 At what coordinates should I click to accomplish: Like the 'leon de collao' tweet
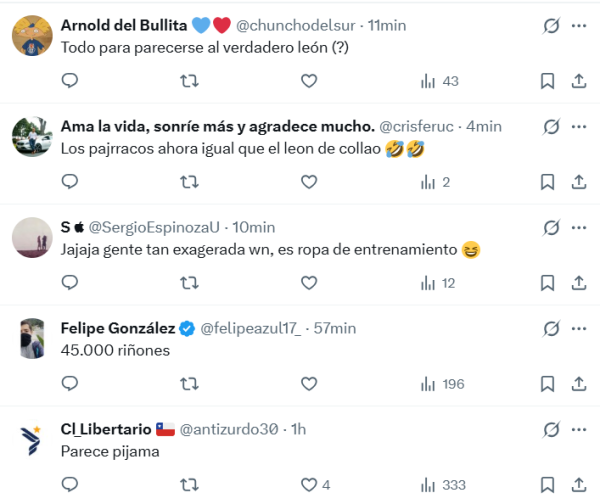coord(309,182)
